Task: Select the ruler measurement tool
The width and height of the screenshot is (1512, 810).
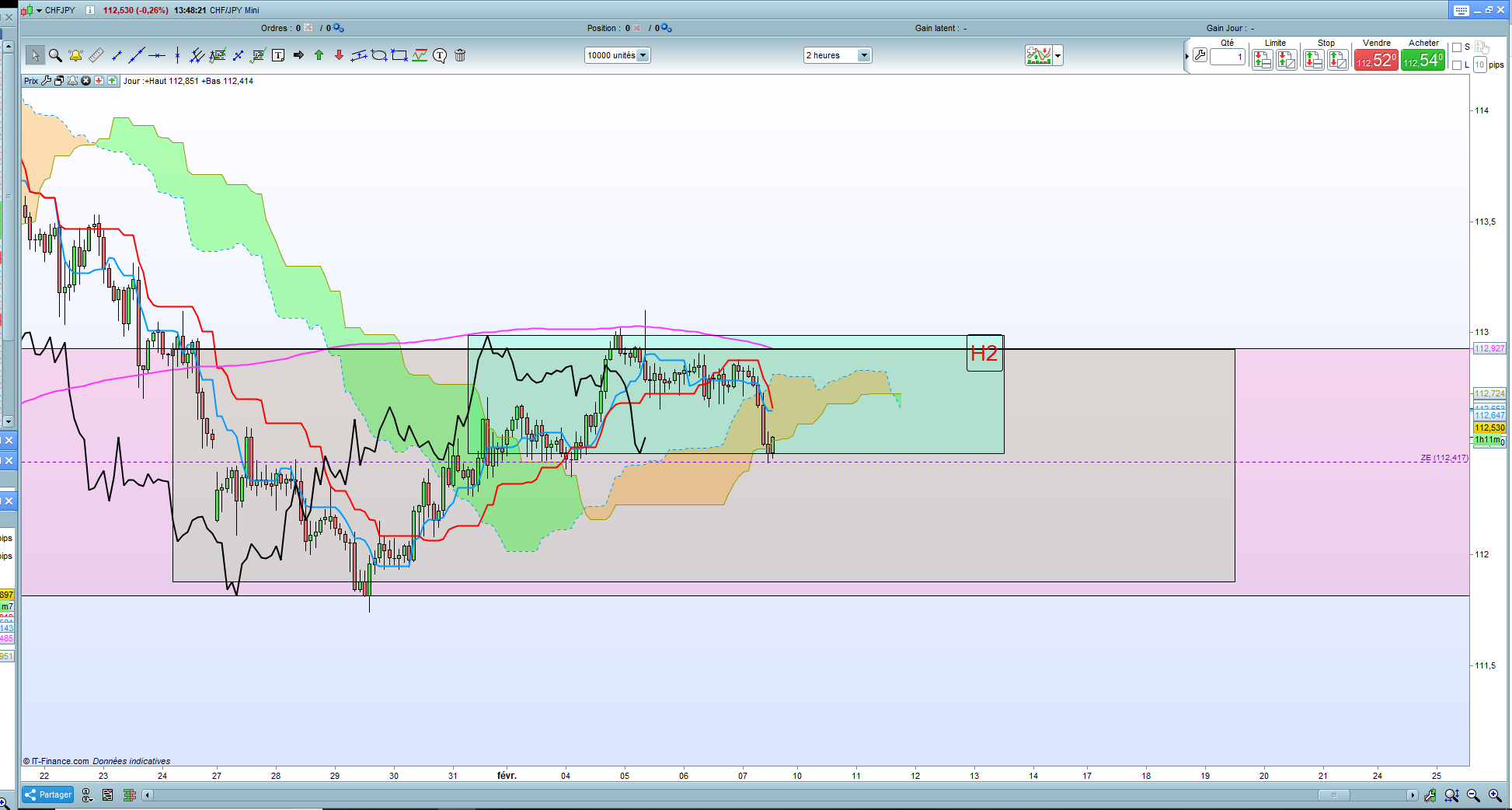Action: point(96,55)
